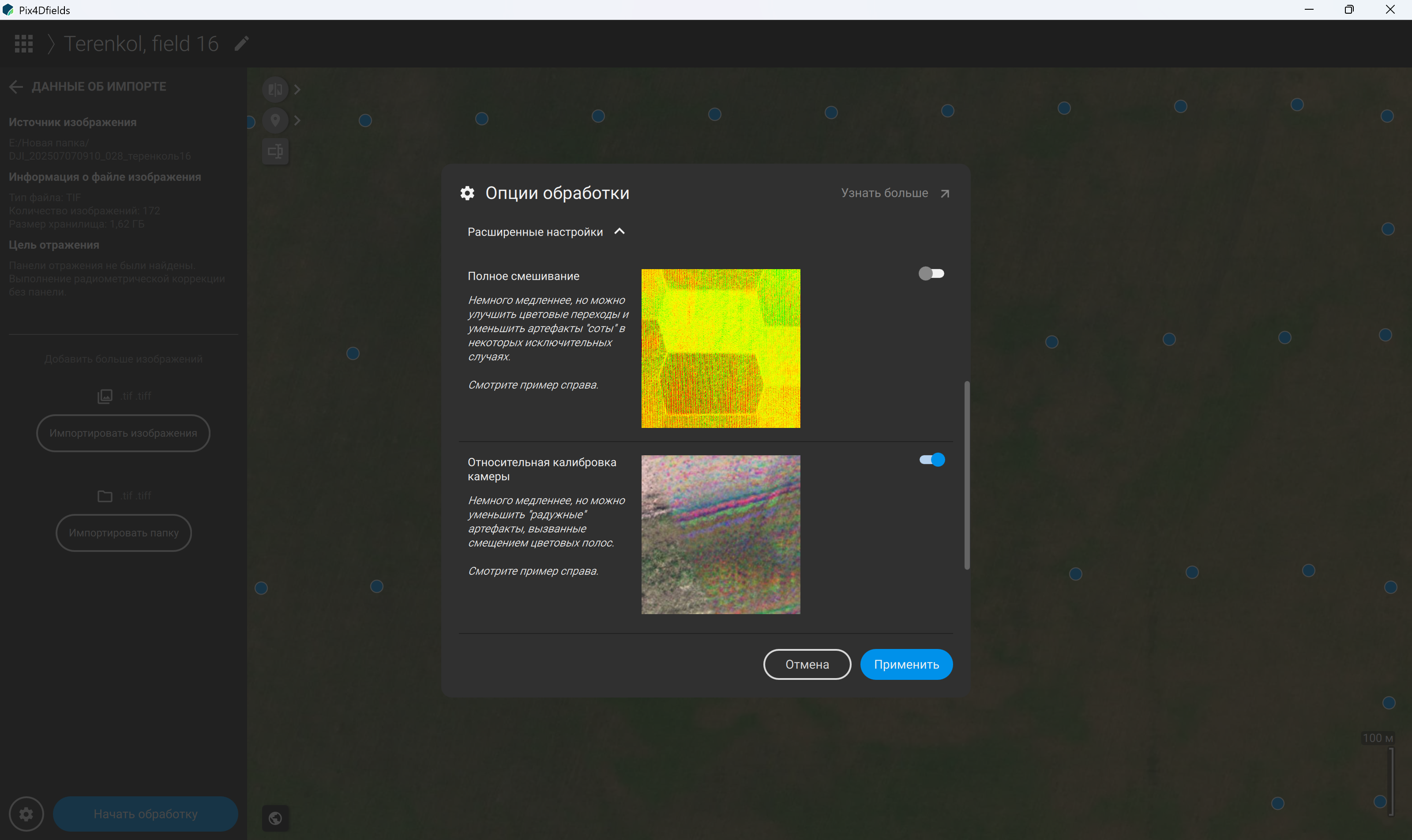Click the pencil icon to rename project
Image resolution: width=1412 pixels, height=840 pixels.
(242, 44)
